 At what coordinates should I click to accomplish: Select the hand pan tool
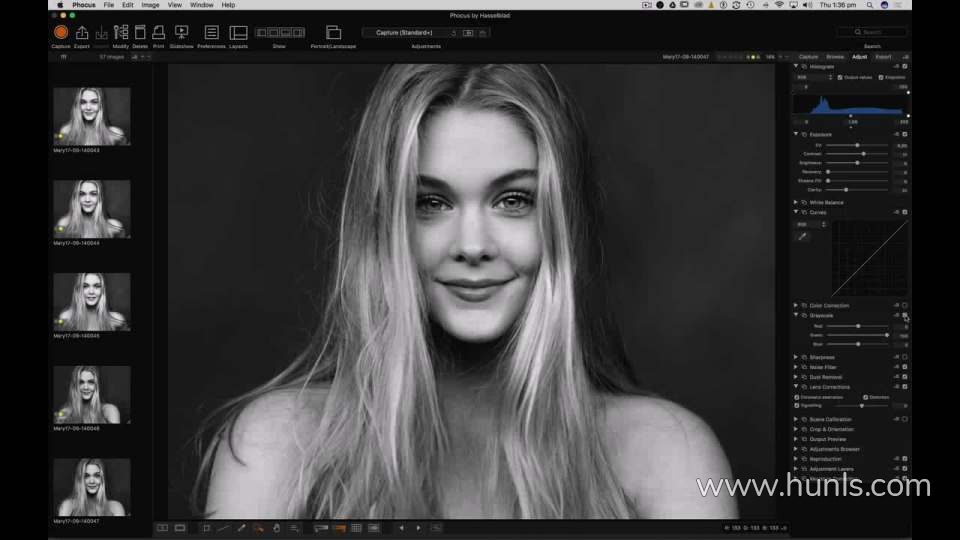(276, 528)
